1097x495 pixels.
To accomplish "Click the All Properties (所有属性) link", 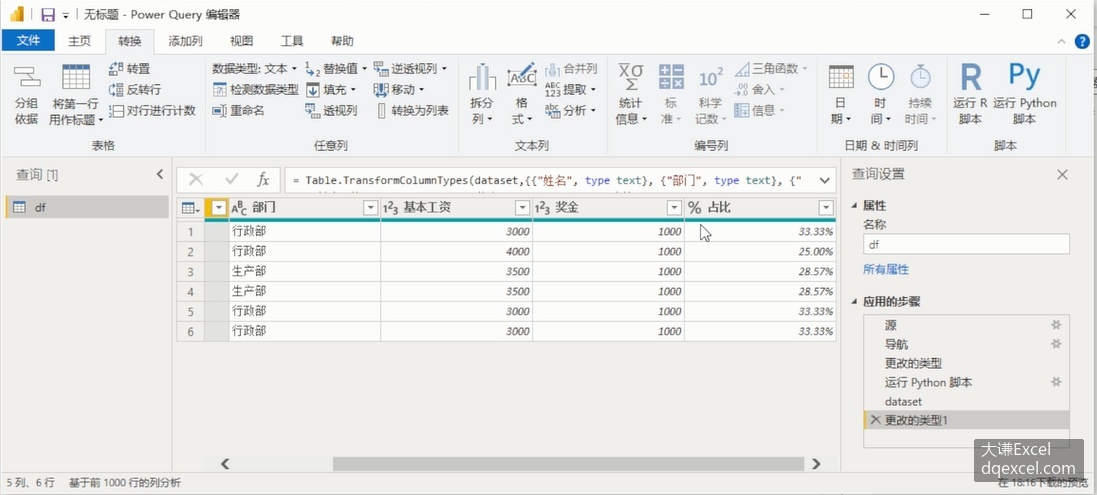I will pos(886,269).
